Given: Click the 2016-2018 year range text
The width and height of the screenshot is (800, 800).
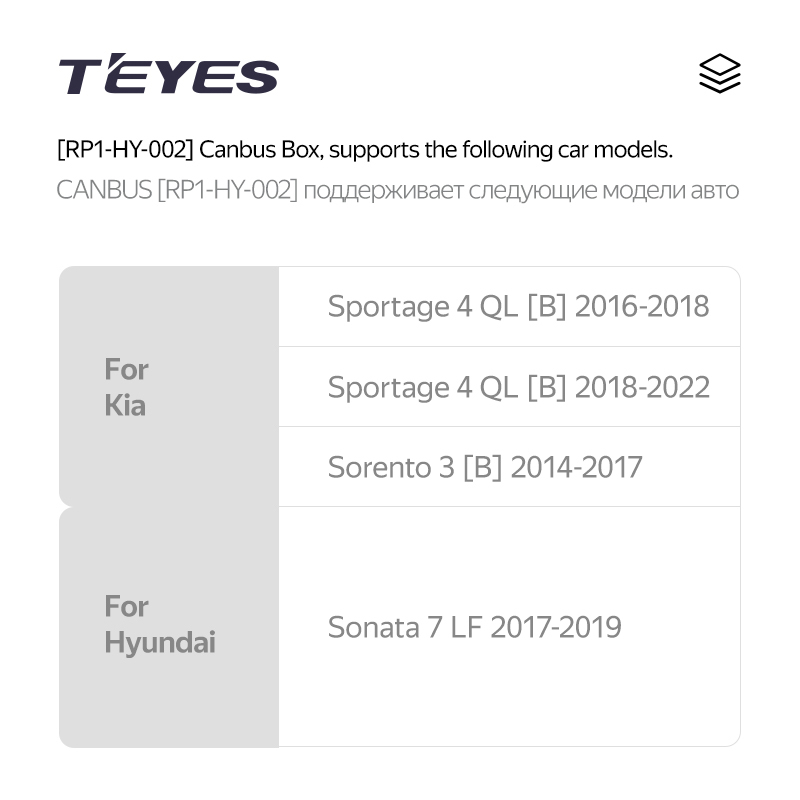Looking at the screenshot, I should [642, 307].
